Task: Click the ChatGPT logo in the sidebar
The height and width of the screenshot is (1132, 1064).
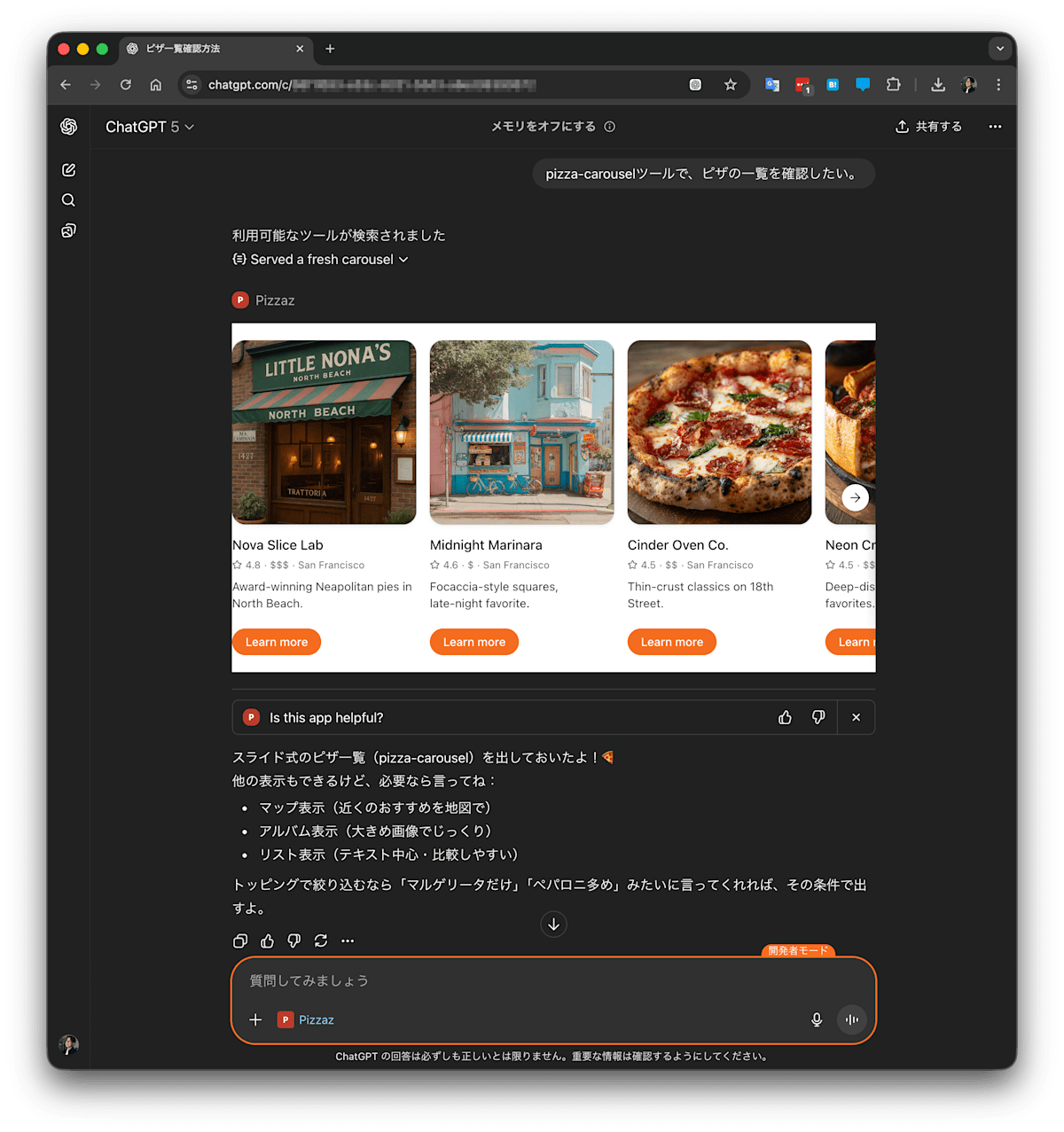Action: click(x=68, y=127)
